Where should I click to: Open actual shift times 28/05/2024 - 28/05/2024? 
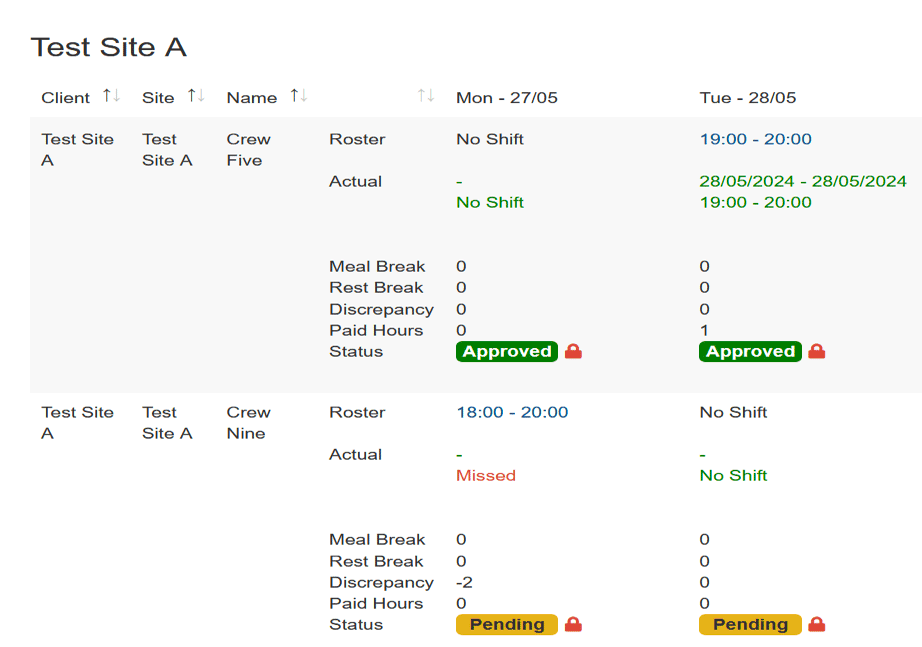(803, 181)
